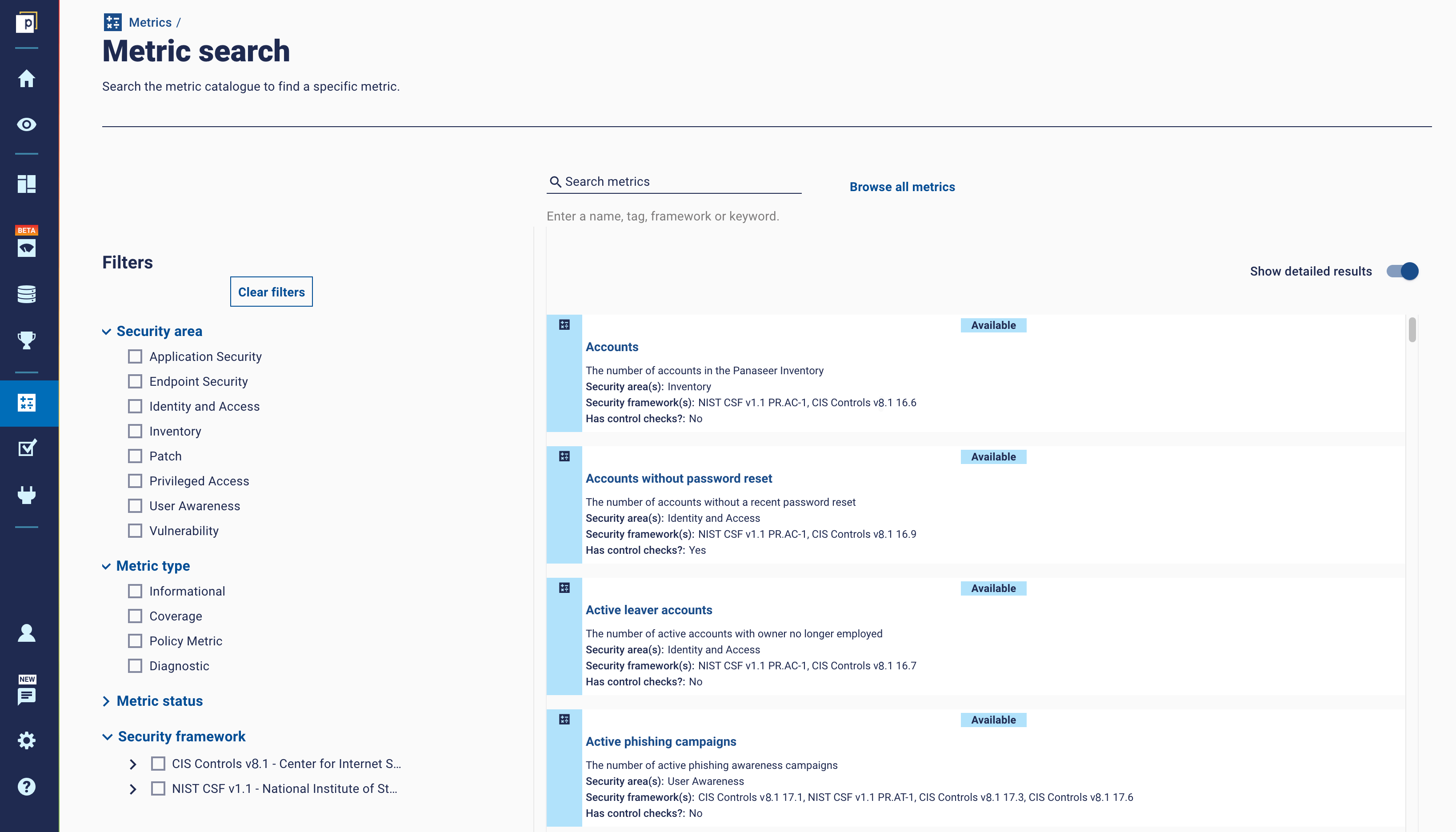This screenshot has height=832, width=1456.
Task: Click the help question mark icon
Action: pos(26,786)
